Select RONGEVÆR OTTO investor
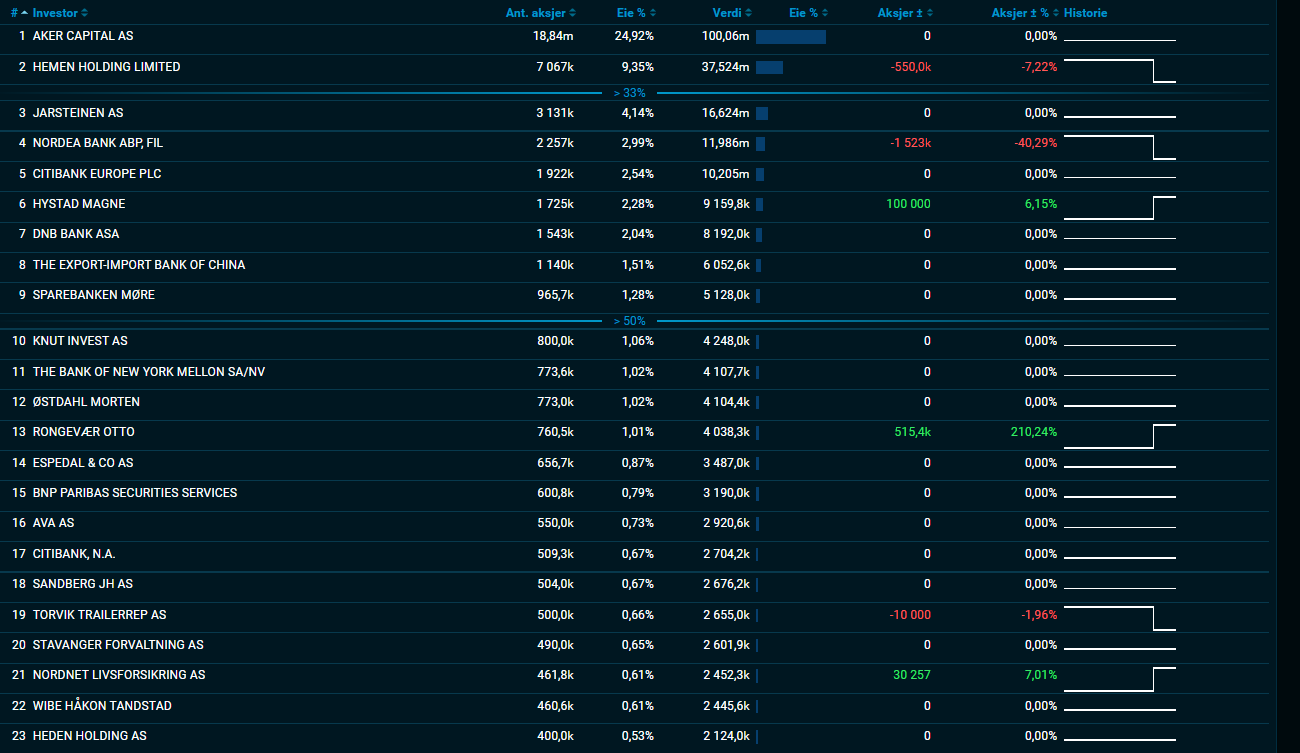Viewport: 1300px width, 753px height. tap(84, 432)
